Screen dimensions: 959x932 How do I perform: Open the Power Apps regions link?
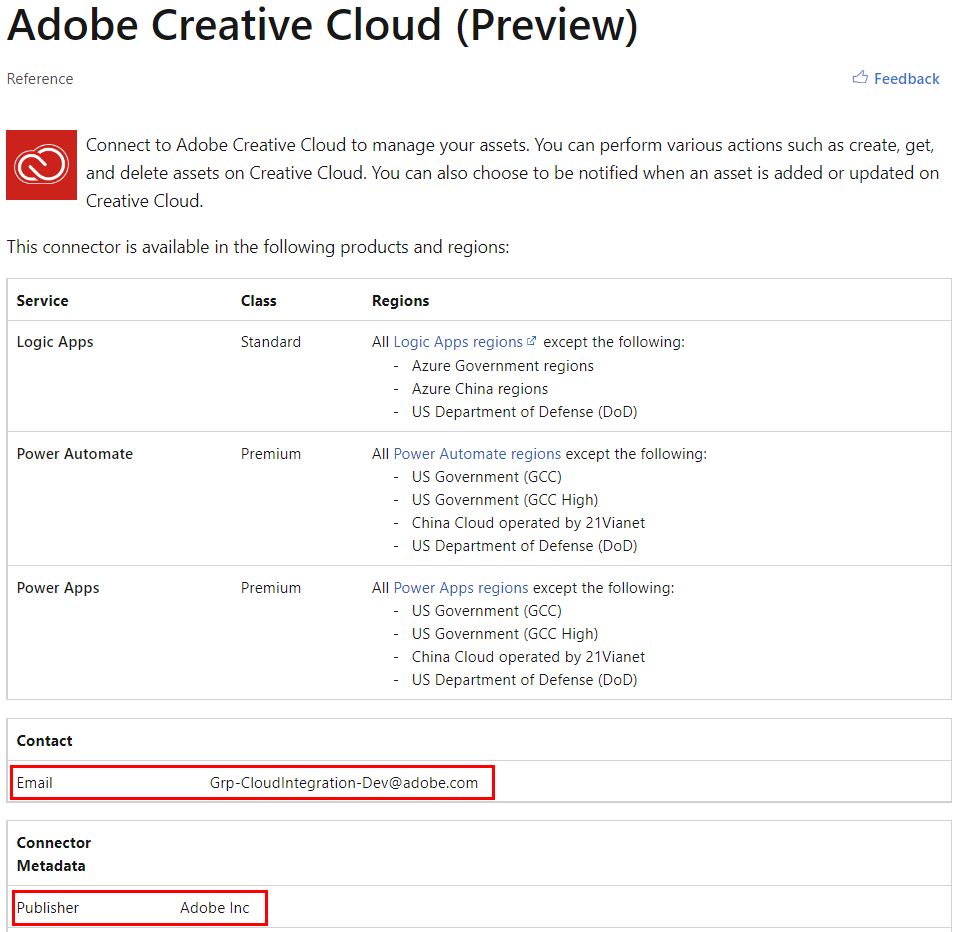coord(461,588)
